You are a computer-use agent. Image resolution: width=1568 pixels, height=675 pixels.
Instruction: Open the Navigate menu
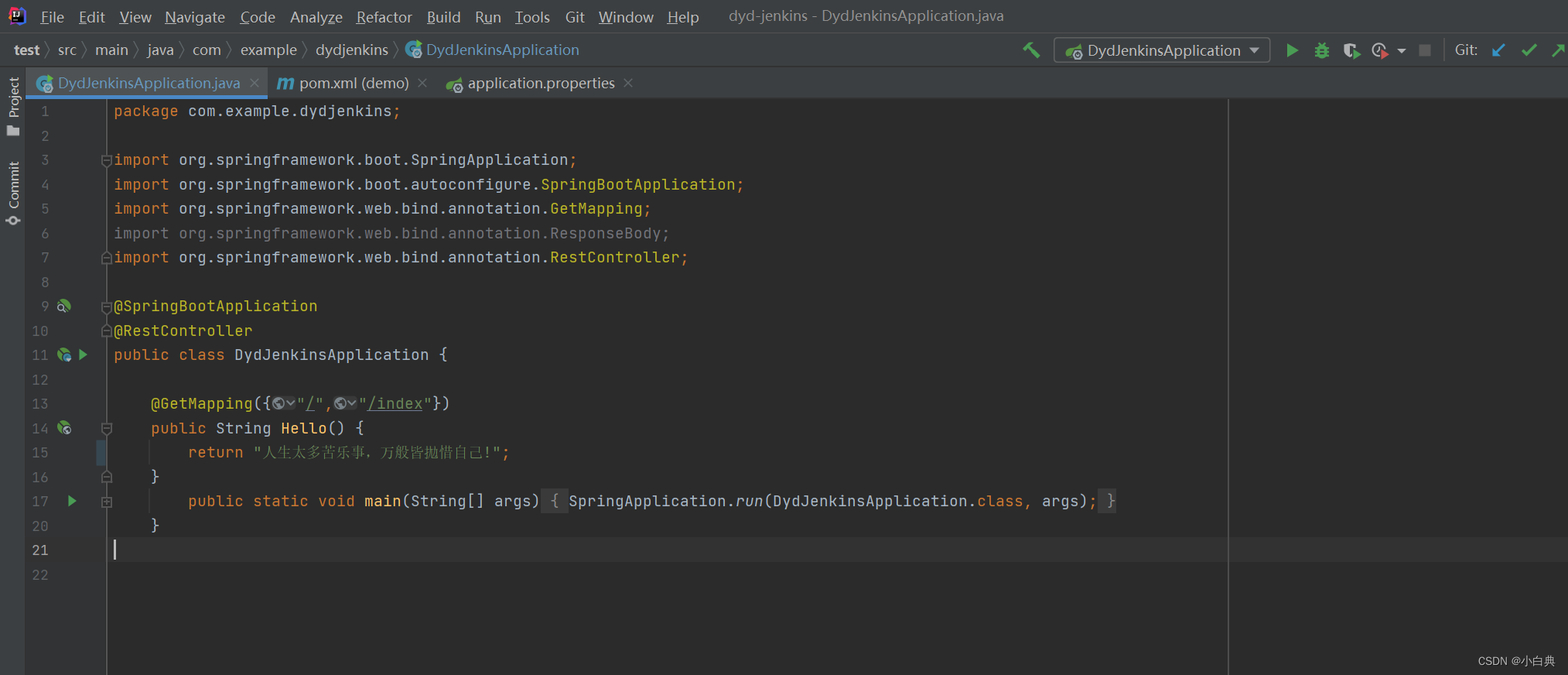click(195, 17)
